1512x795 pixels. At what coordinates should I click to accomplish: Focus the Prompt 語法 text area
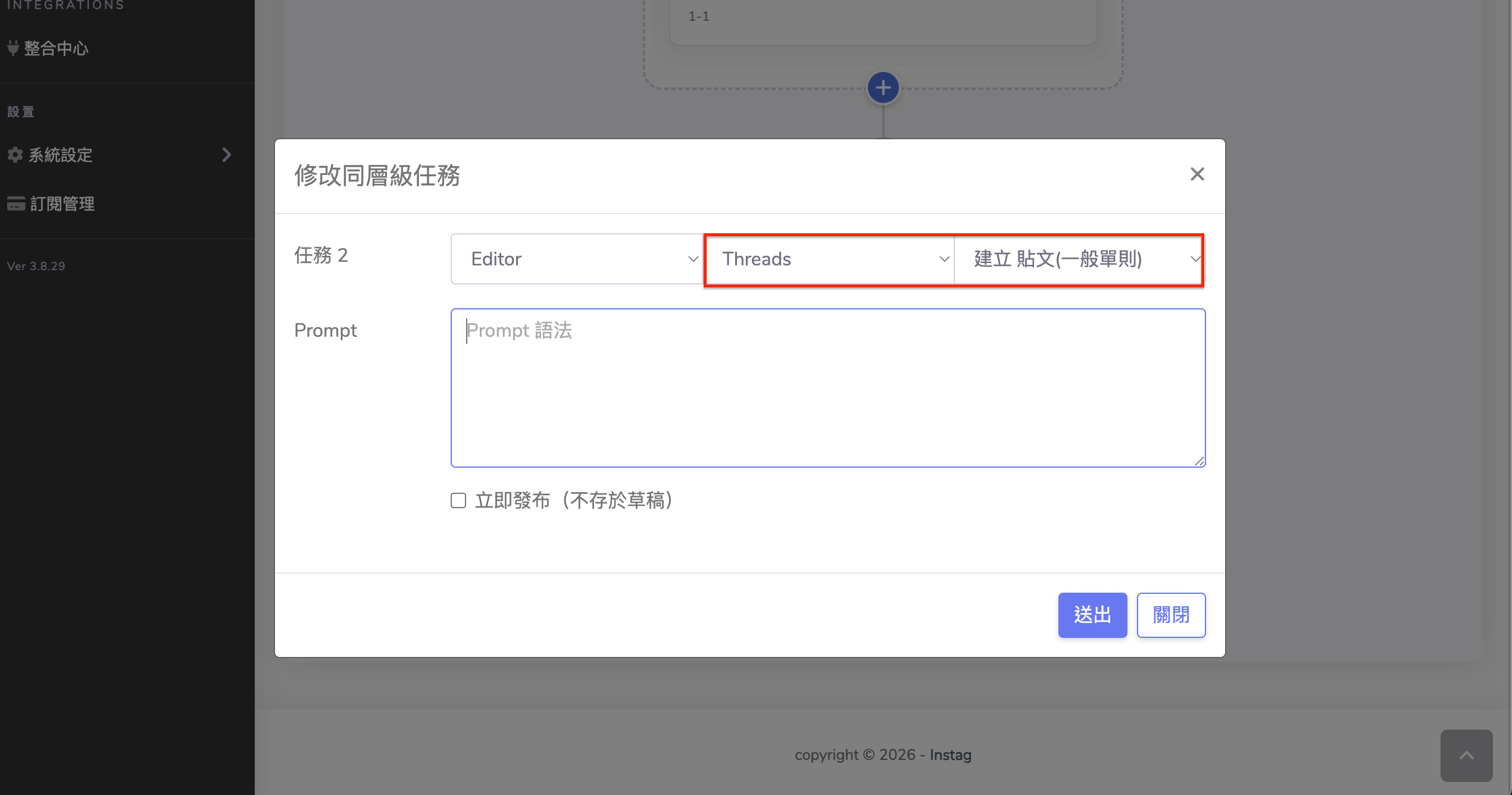(827, 388)
